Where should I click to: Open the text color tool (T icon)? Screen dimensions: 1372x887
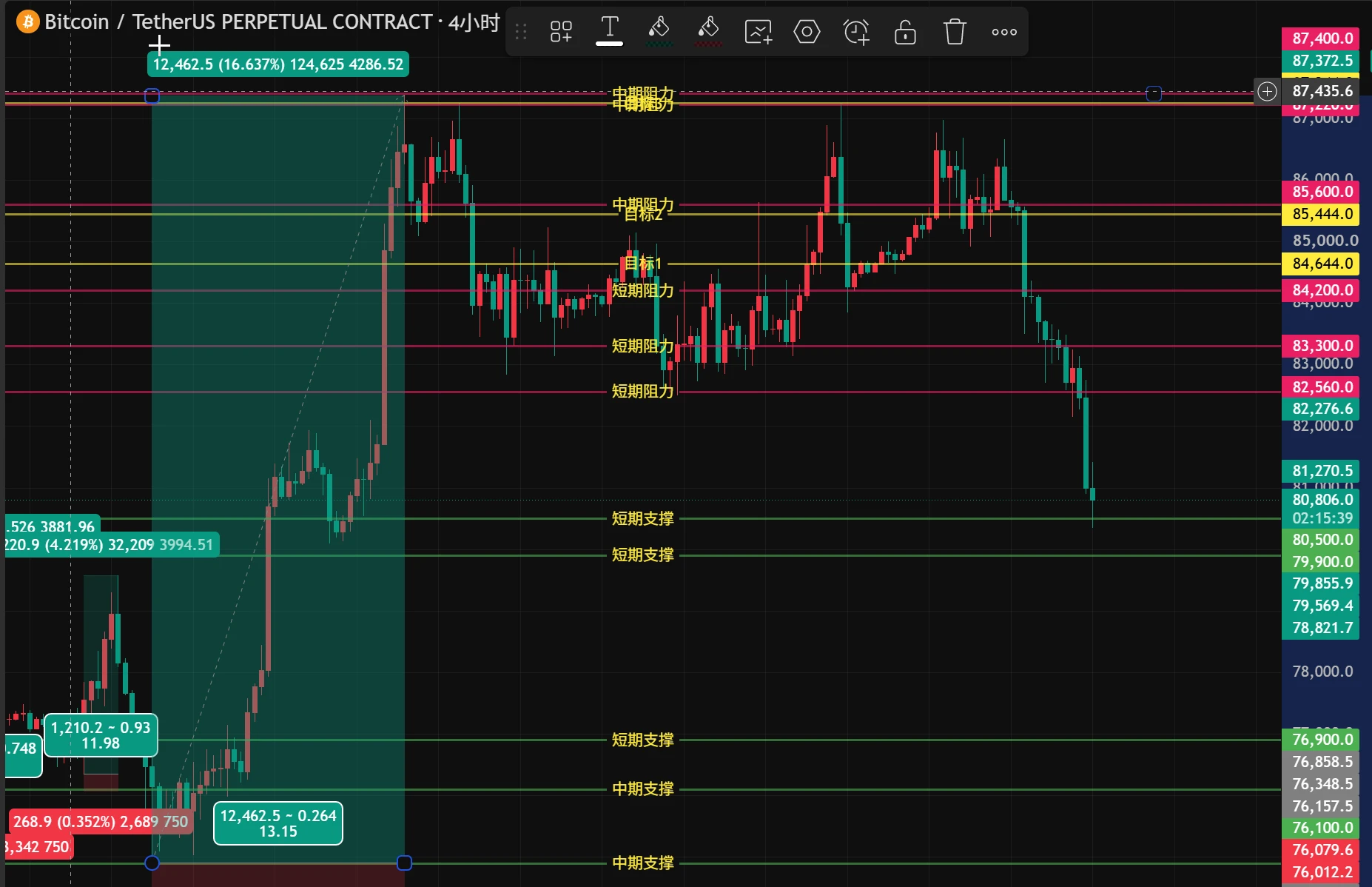pos(609,30)
